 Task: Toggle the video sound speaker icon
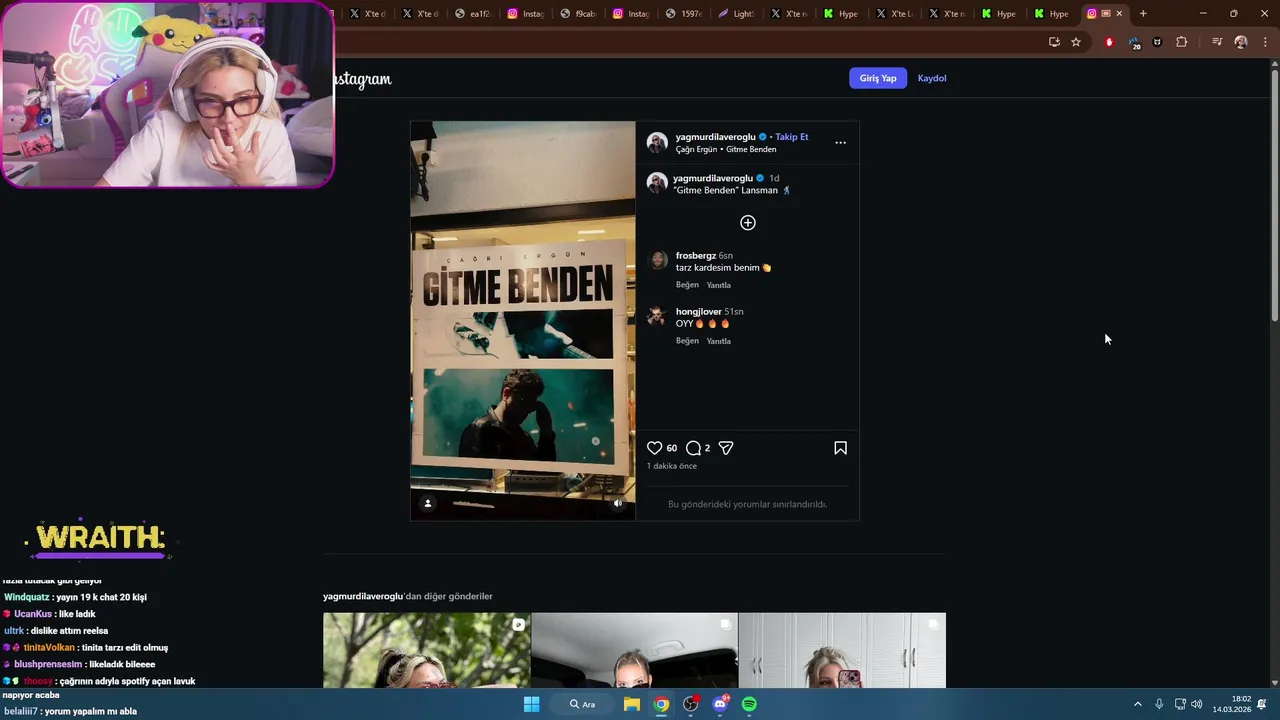point(618,504)
